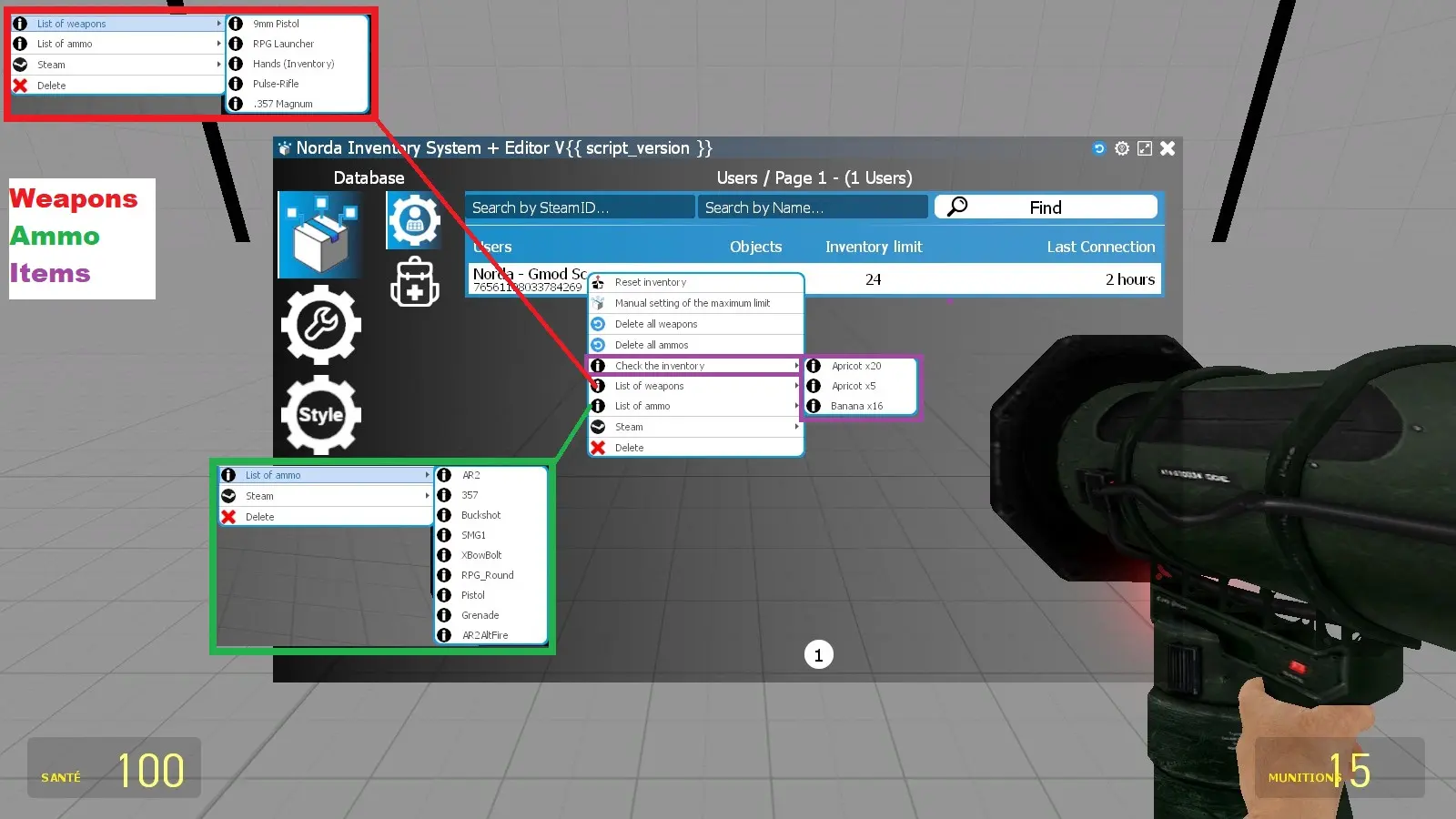
Task: Expand the List of weapons submenu
Action: pos(648,386)
